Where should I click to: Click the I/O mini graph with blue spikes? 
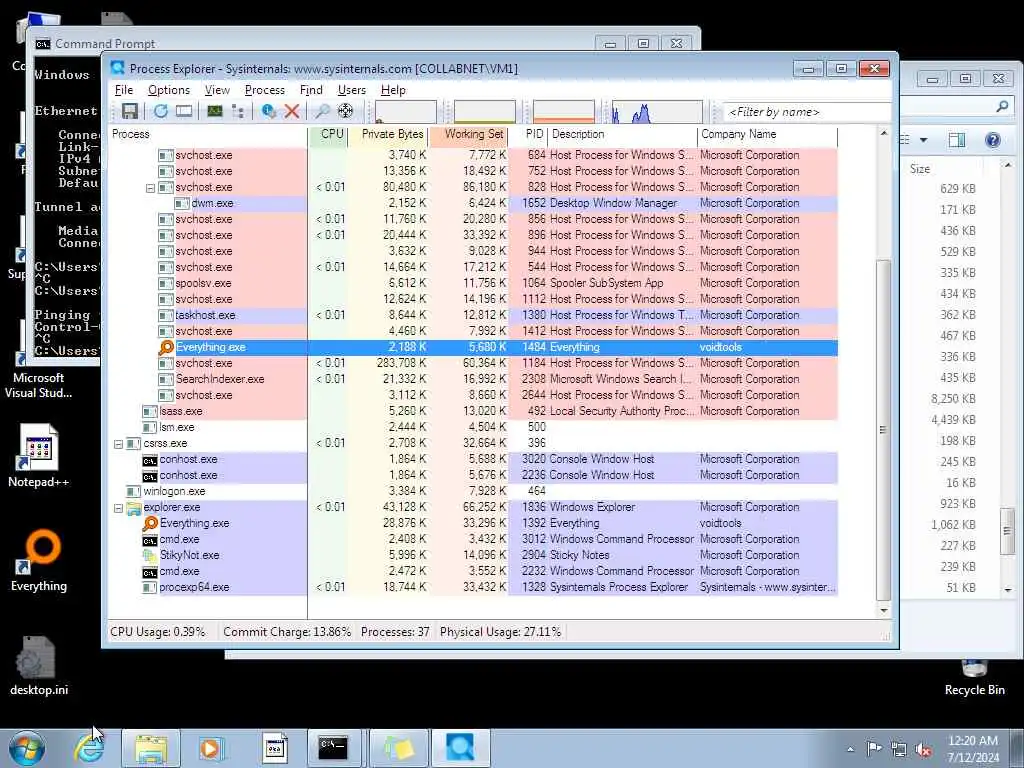click(x=657, y=112)
